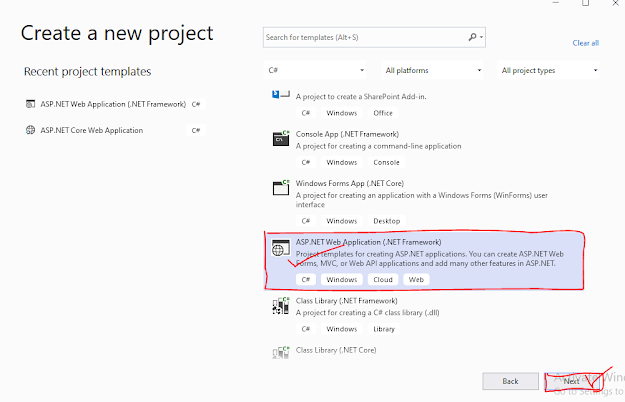Click the SharePoint Add-in description text
This screenshot has height=402, width=625.
click(x=361, y=96)
